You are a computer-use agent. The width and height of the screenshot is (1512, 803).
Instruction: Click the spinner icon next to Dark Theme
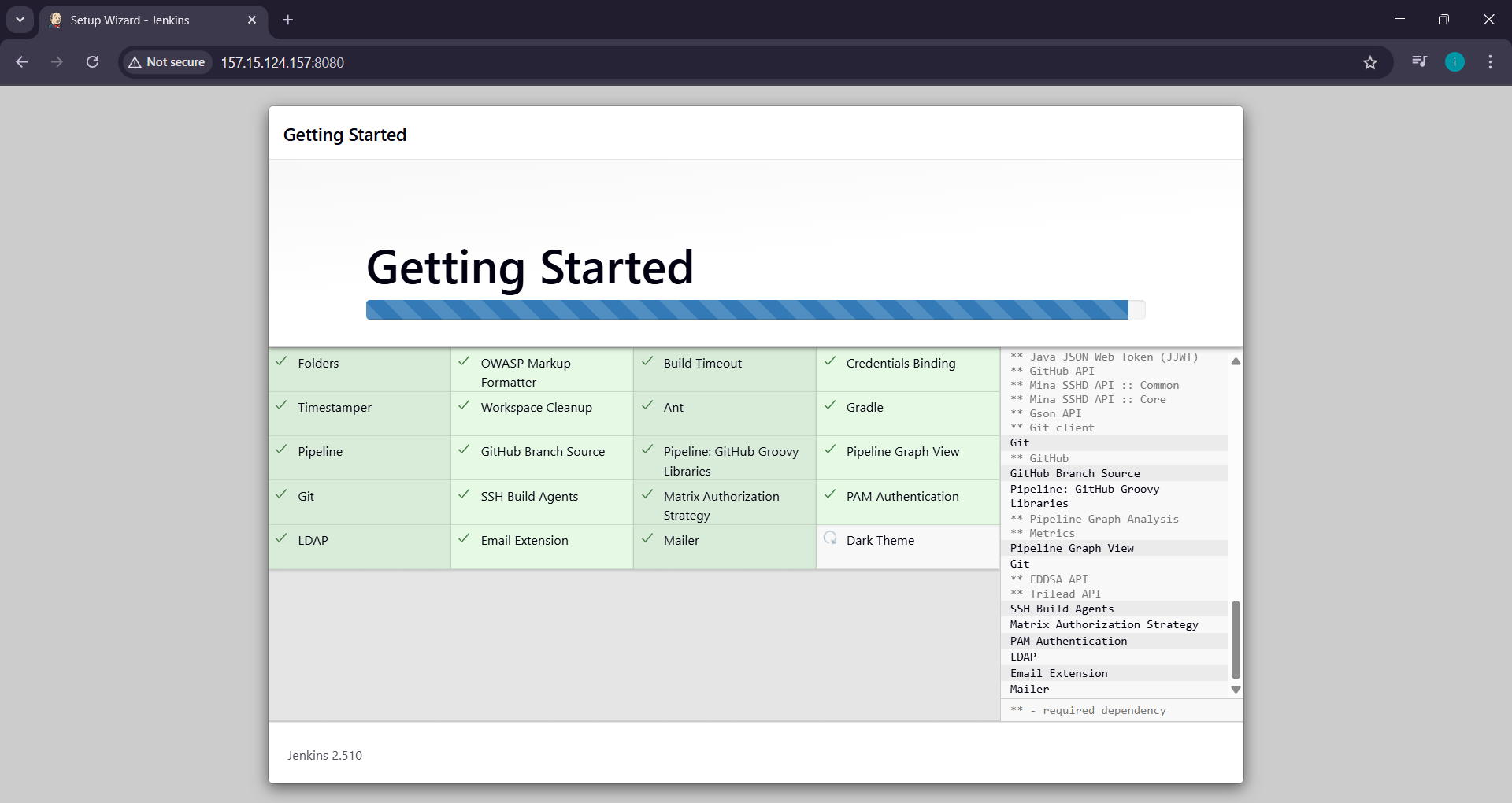tap(830, 539)
